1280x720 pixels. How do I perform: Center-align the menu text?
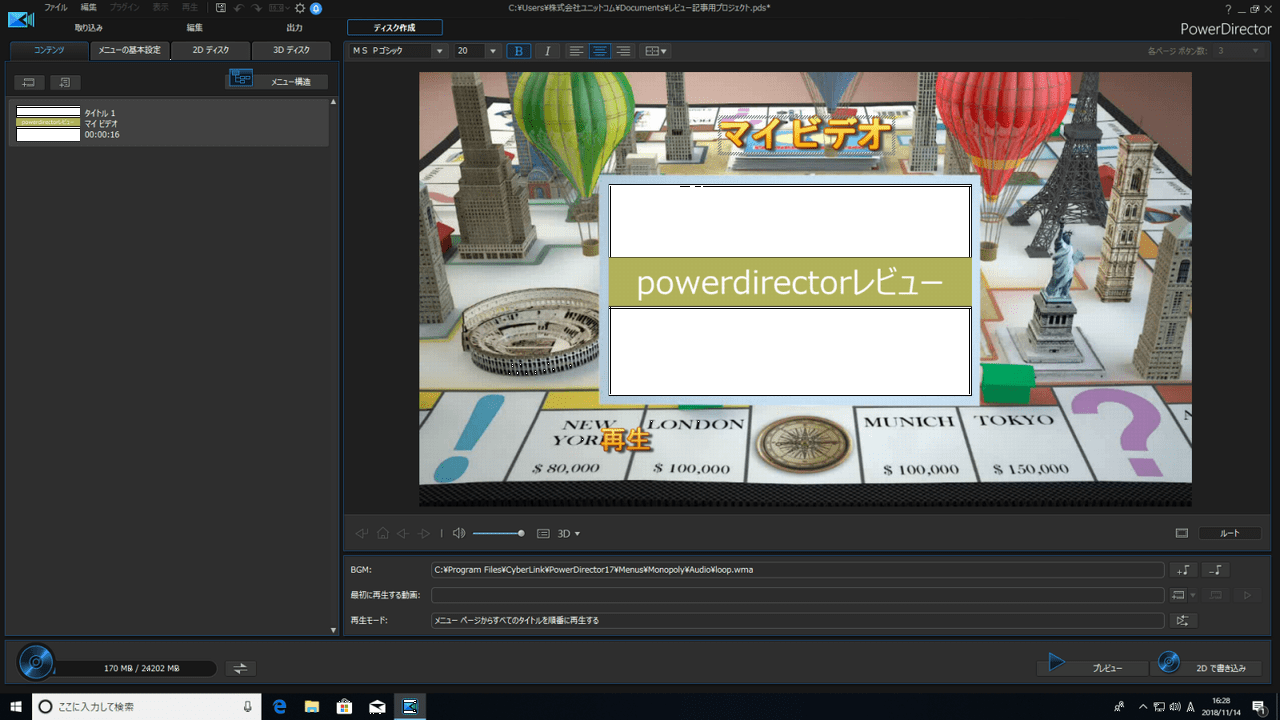(x=599, y=51)
